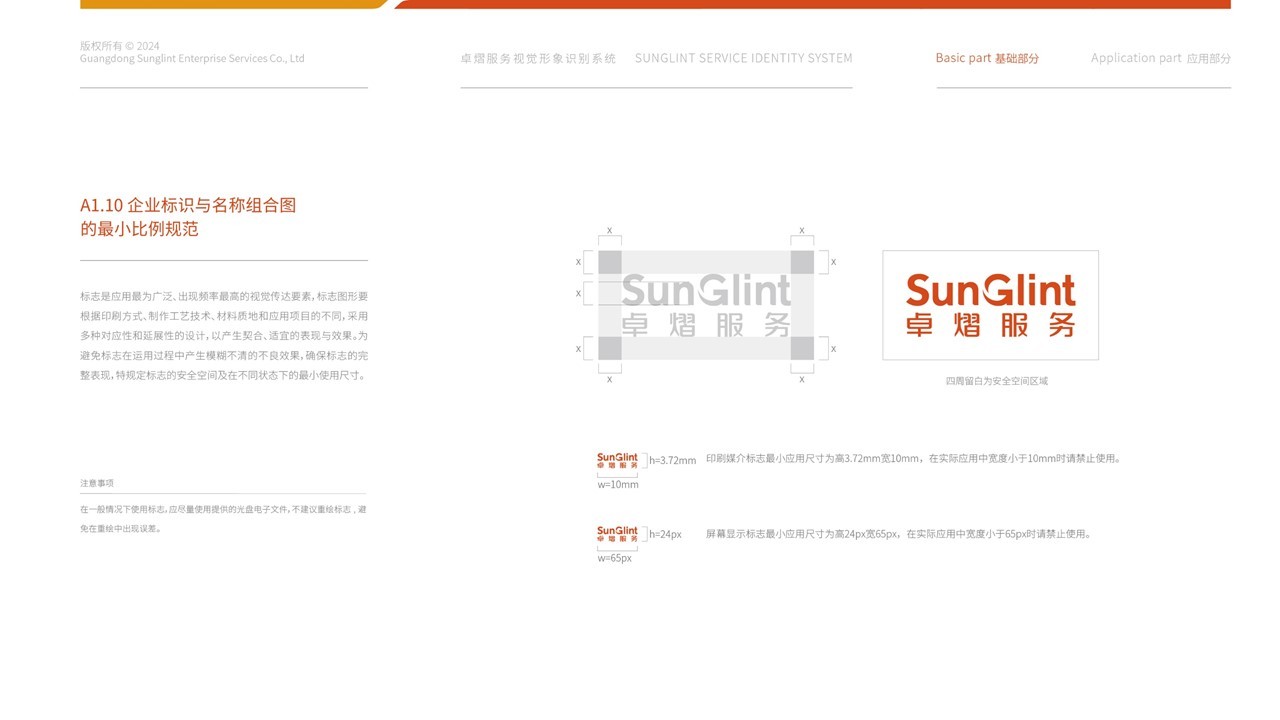The width and height of the screenshot is (1280, 720).
Task: Switch to the Basic part 基础部分 tab
Action: [987, 57]
